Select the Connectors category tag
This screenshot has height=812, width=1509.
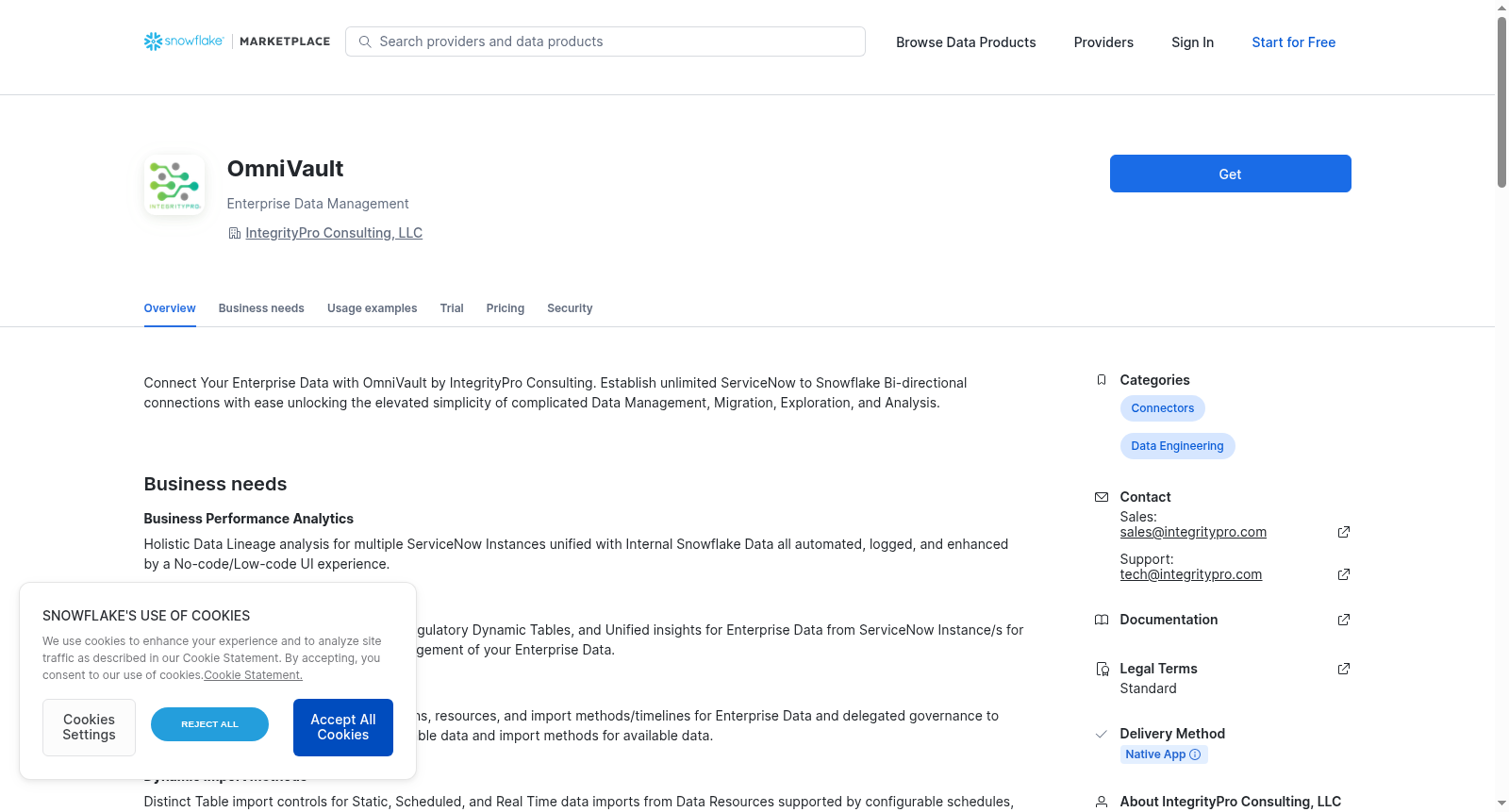point(1162,408)
